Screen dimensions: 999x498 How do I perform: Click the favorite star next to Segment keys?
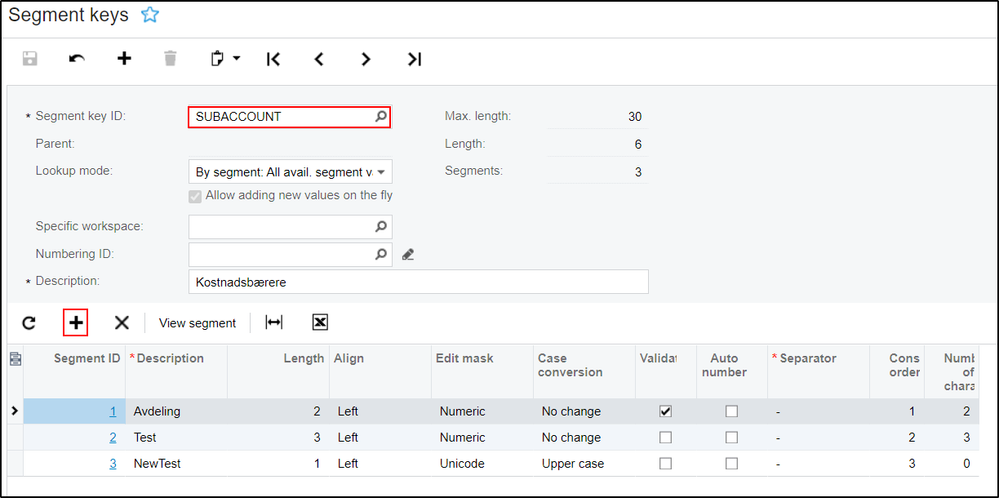(x=150, y=15)
